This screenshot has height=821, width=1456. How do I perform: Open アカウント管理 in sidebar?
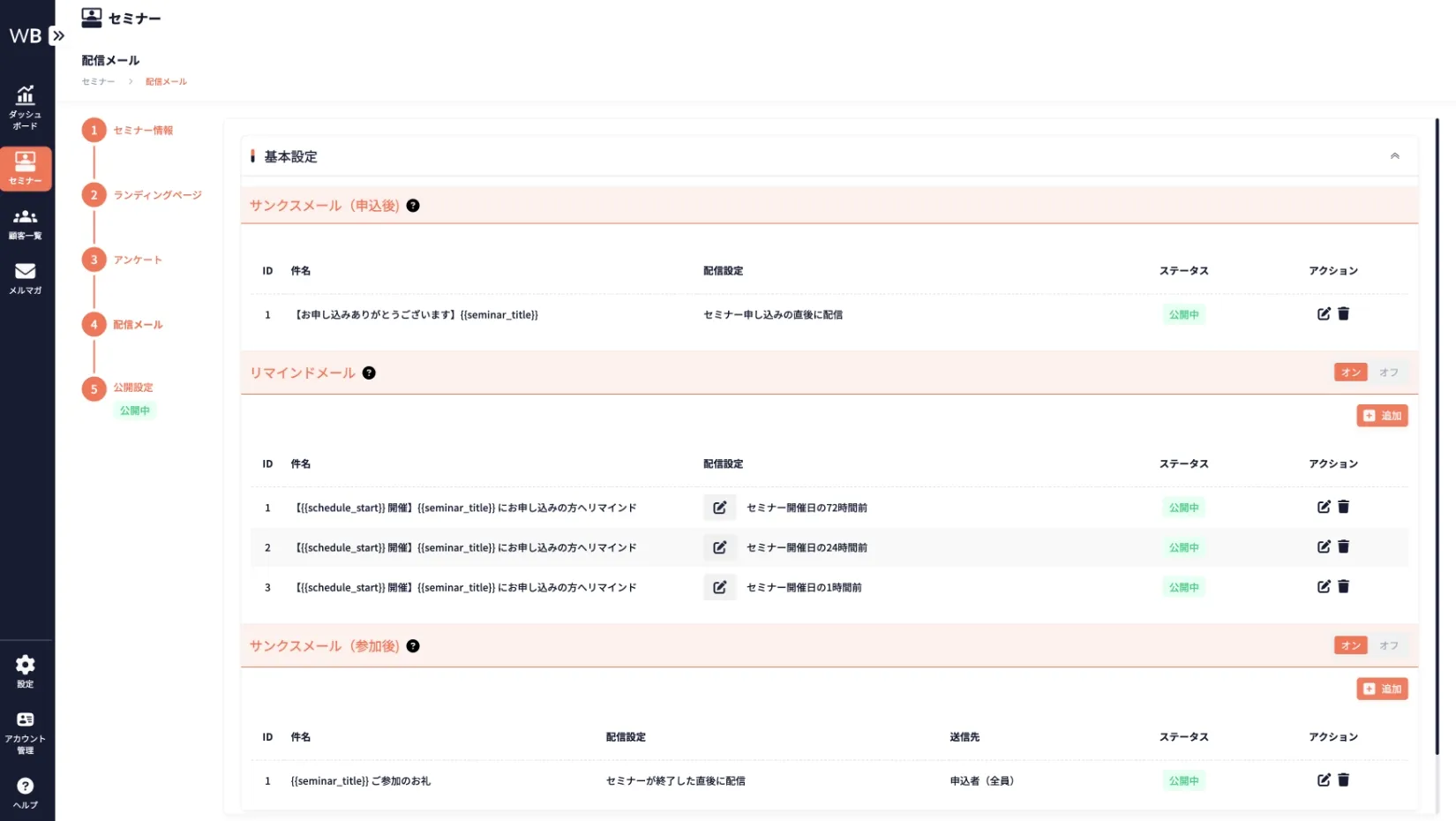(26, 733)
